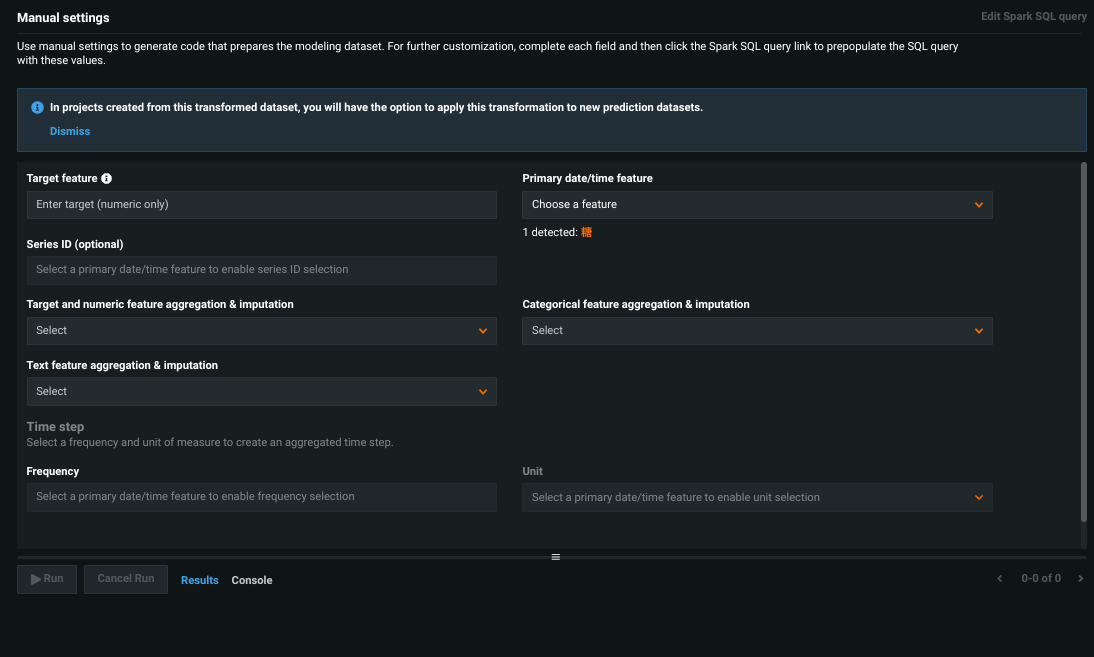1094x657 pixels.
Task: Open the Primary date/time feature dropdown
Action: pyautogui.click(x=756, y=205)
